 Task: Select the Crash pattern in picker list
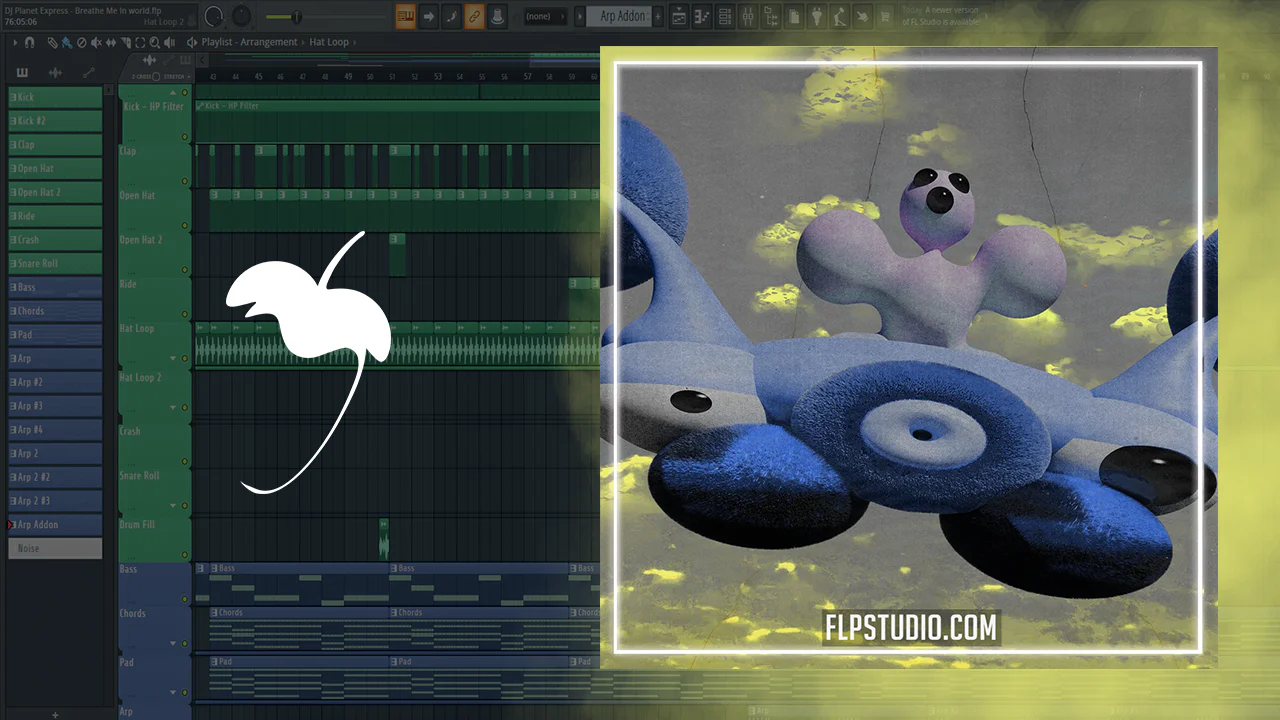coord(55,240)
